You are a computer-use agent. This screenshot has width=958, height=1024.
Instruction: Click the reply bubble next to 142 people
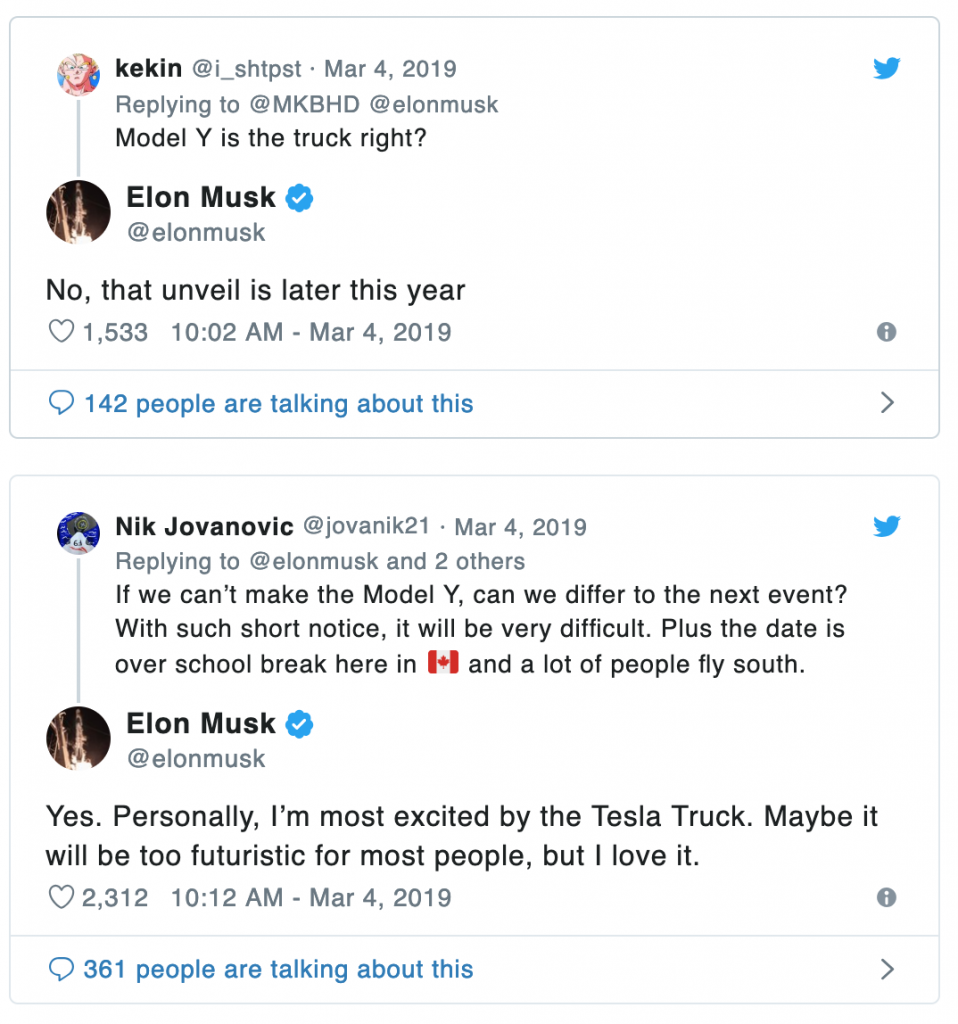click(x=62, y=404)
